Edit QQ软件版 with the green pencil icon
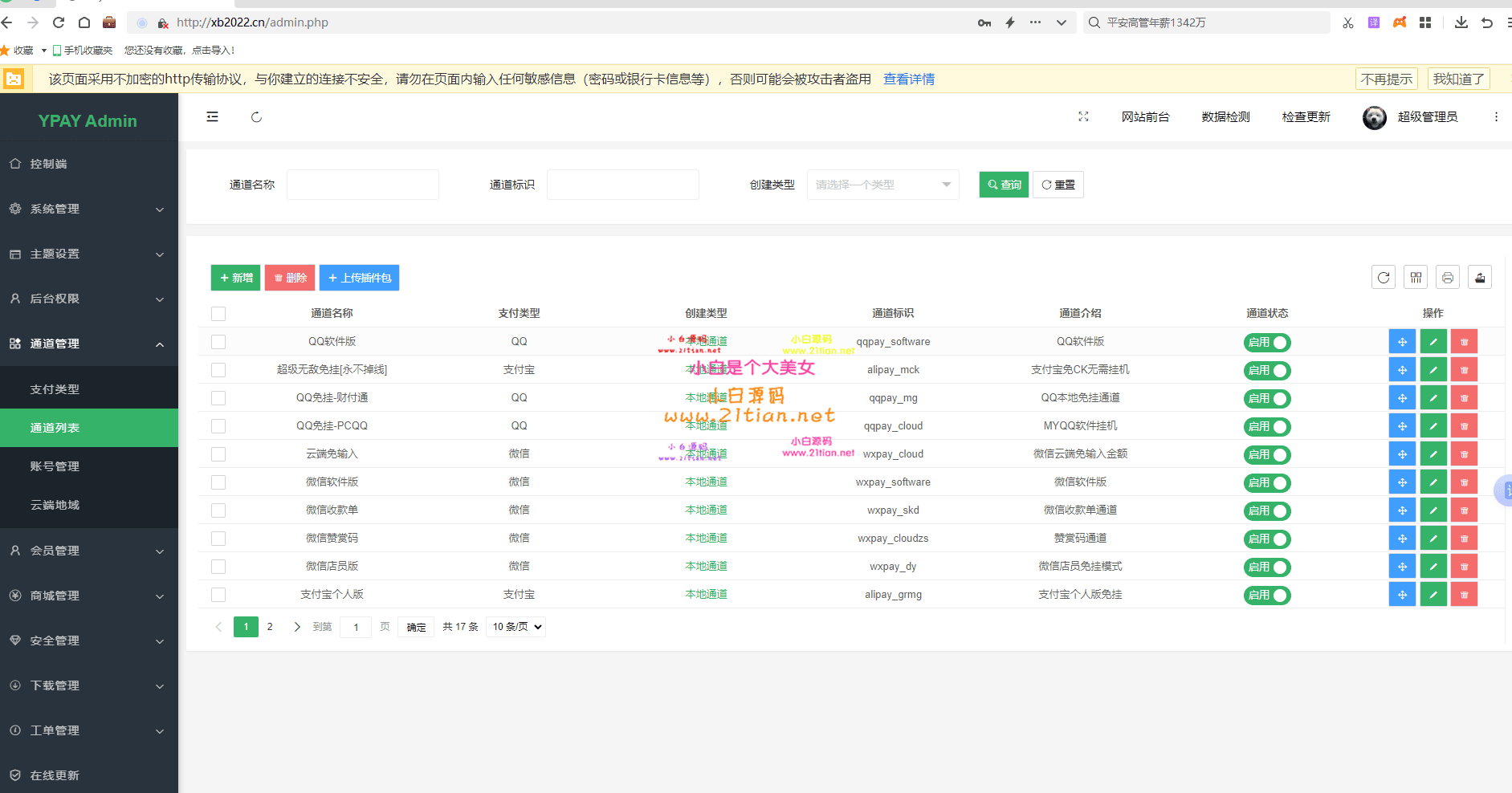 1433,341
